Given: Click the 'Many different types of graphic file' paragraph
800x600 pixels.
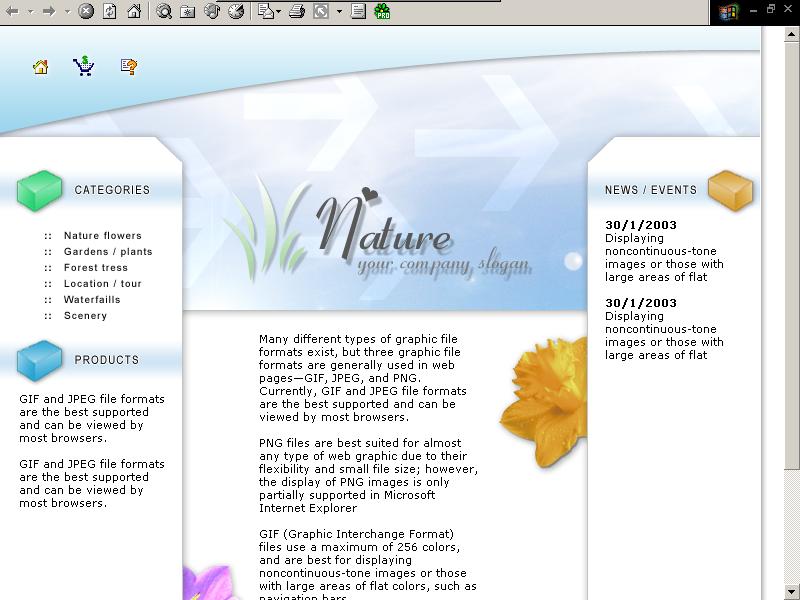Looking at the screenshot, I should (363, 378).
